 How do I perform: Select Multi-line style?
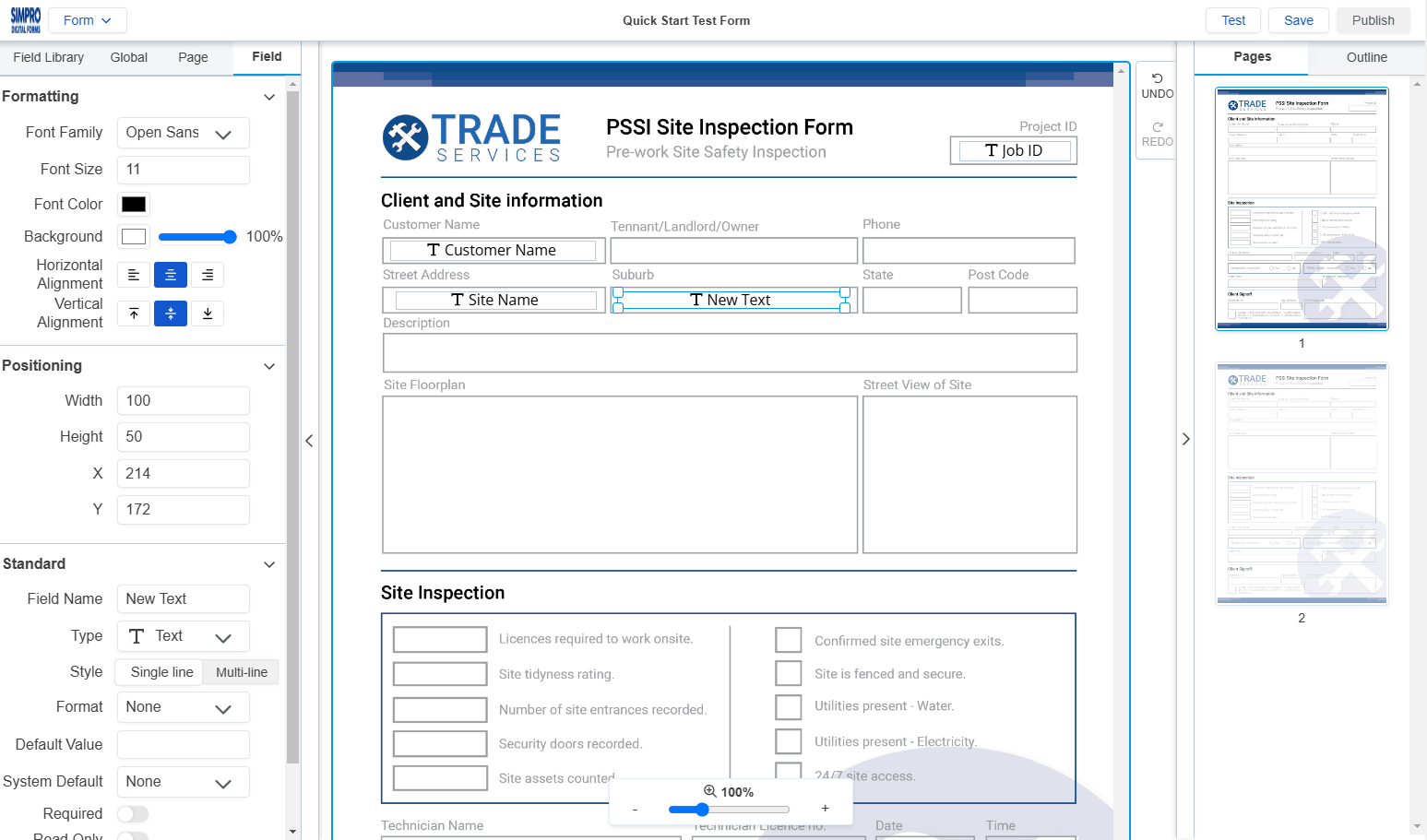click(242, 672)
